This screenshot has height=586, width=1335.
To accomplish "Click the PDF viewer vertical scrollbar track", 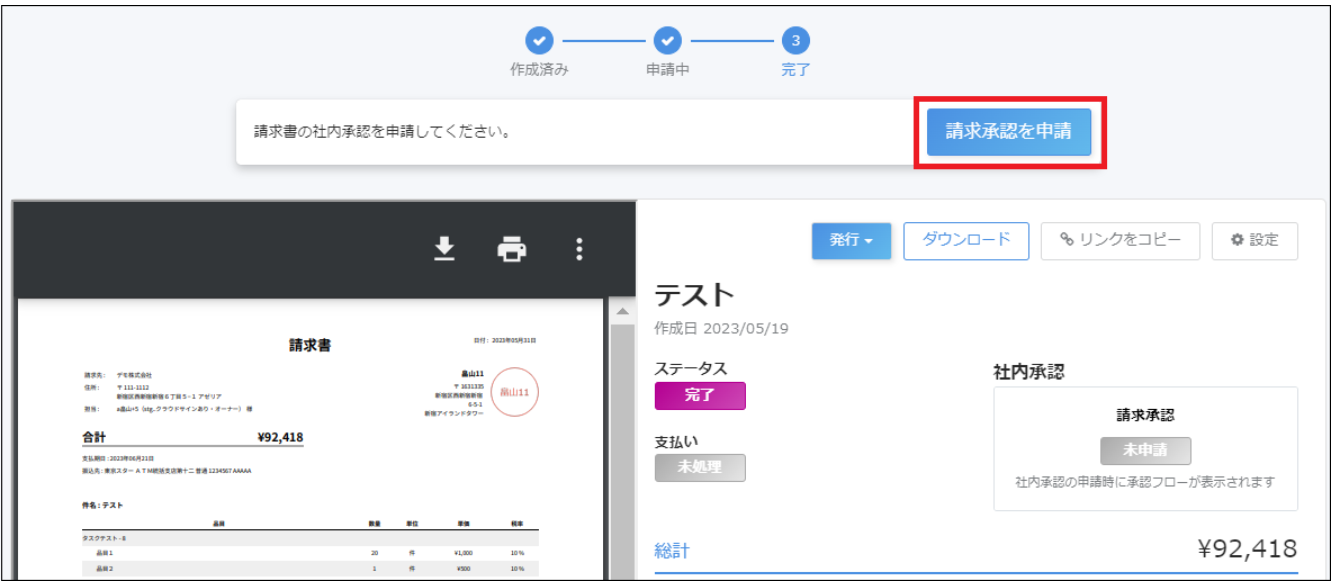I will tap(621, 452).
